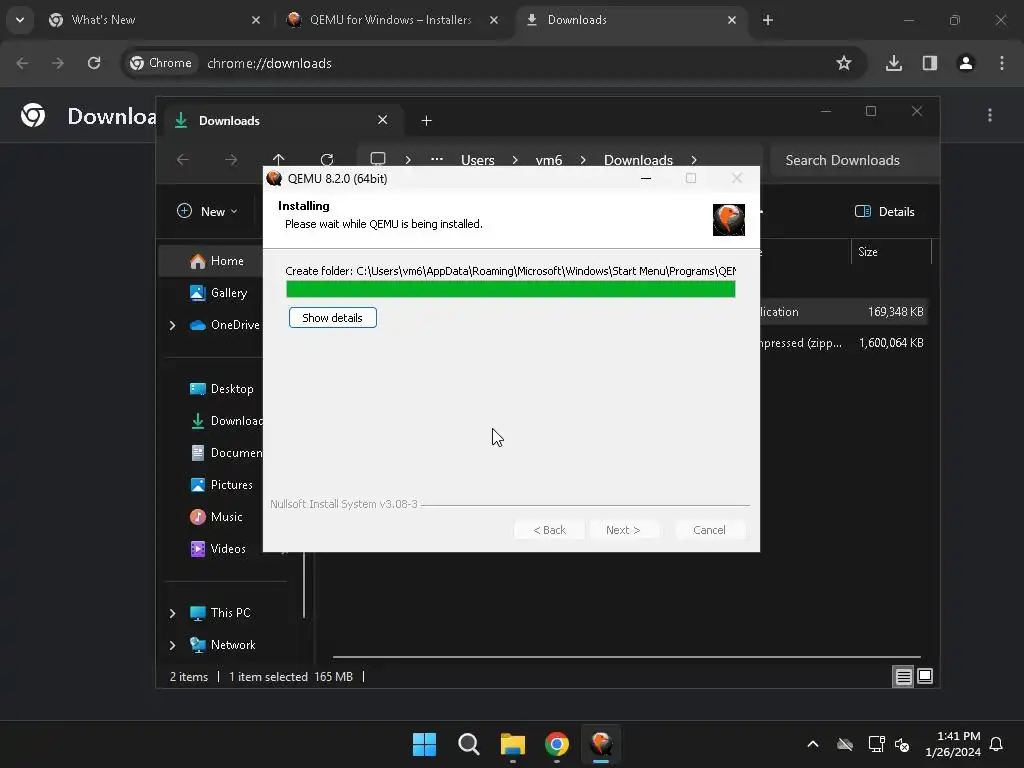Open the Videos quick access folder
1024x768 pixels.
tap(218, 549)
